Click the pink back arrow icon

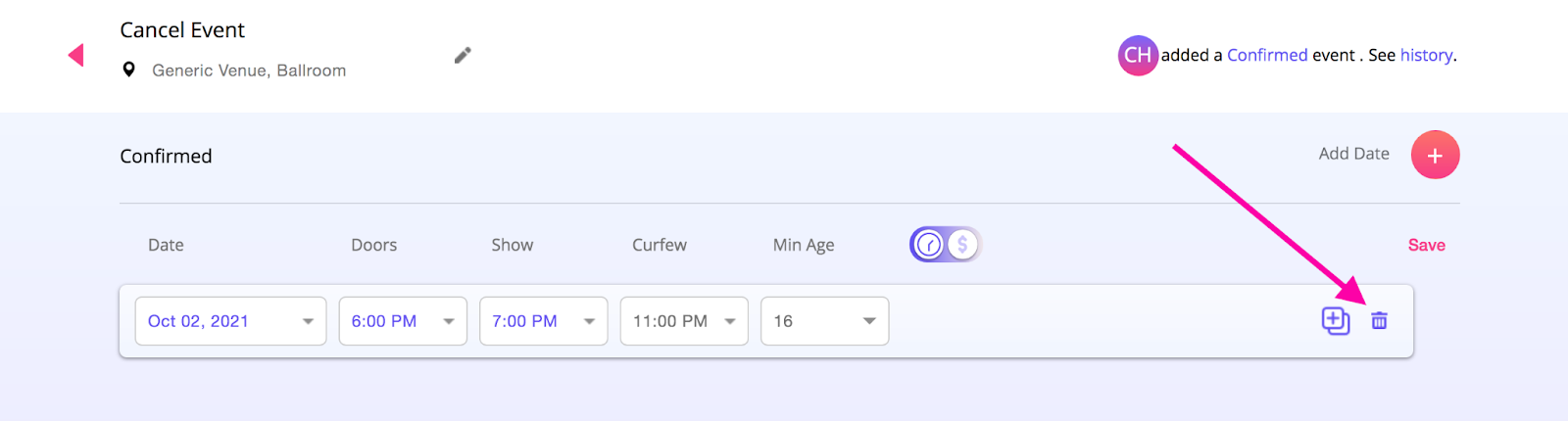75,55
